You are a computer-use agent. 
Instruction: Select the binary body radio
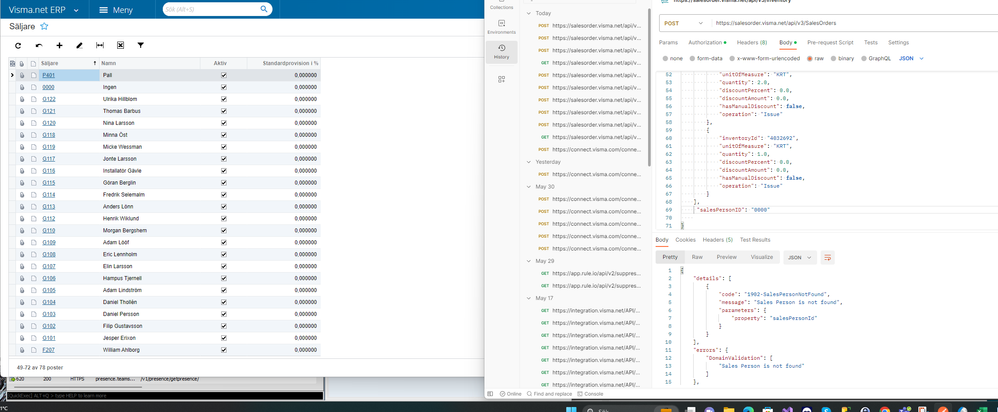[x=833, y=58]
